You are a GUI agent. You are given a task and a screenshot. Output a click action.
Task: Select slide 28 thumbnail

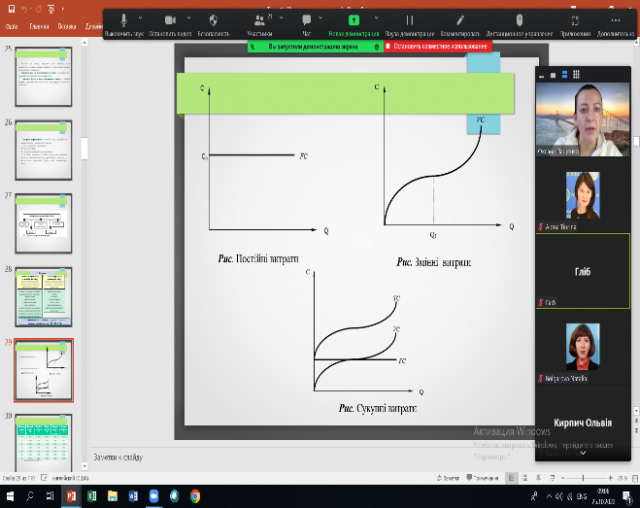44,297
